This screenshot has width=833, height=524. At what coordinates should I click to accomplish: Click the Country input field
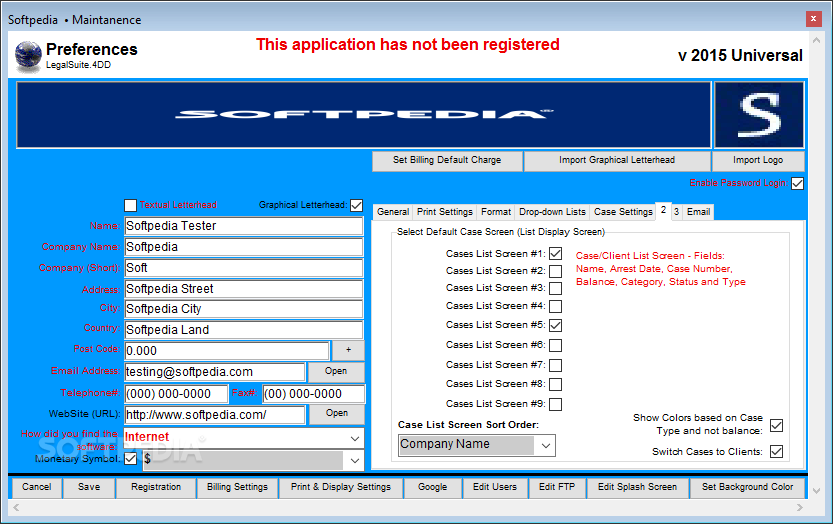point(244,330)
